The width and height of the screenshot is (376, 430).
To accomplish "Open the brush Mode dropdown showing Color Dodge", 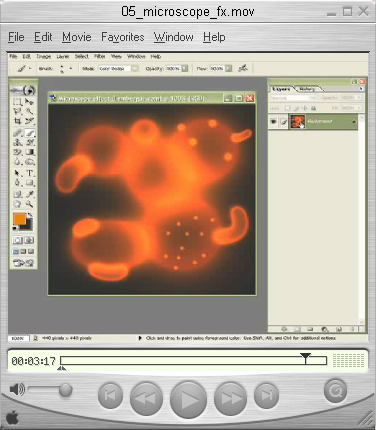I will click(118, 69).
